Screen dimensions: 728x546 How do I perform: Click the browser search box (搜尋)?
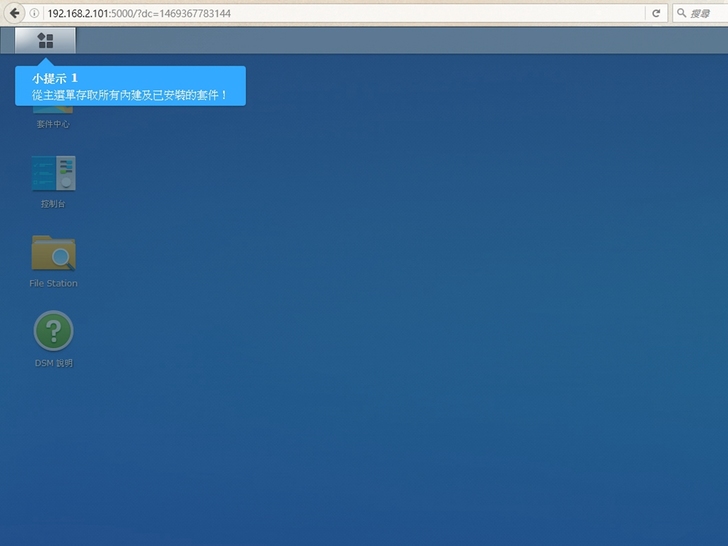coord(700,13)
